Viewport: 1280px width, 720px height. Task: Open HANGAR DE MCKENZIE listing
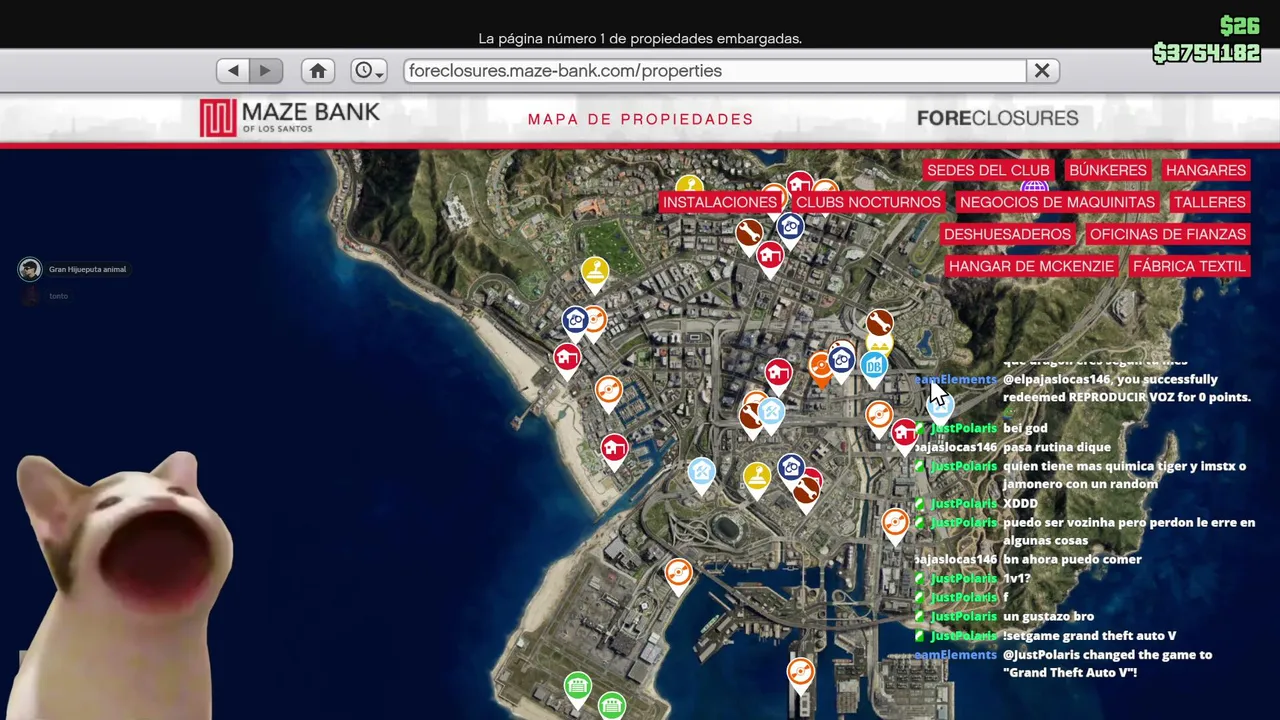click(1031, 266)
